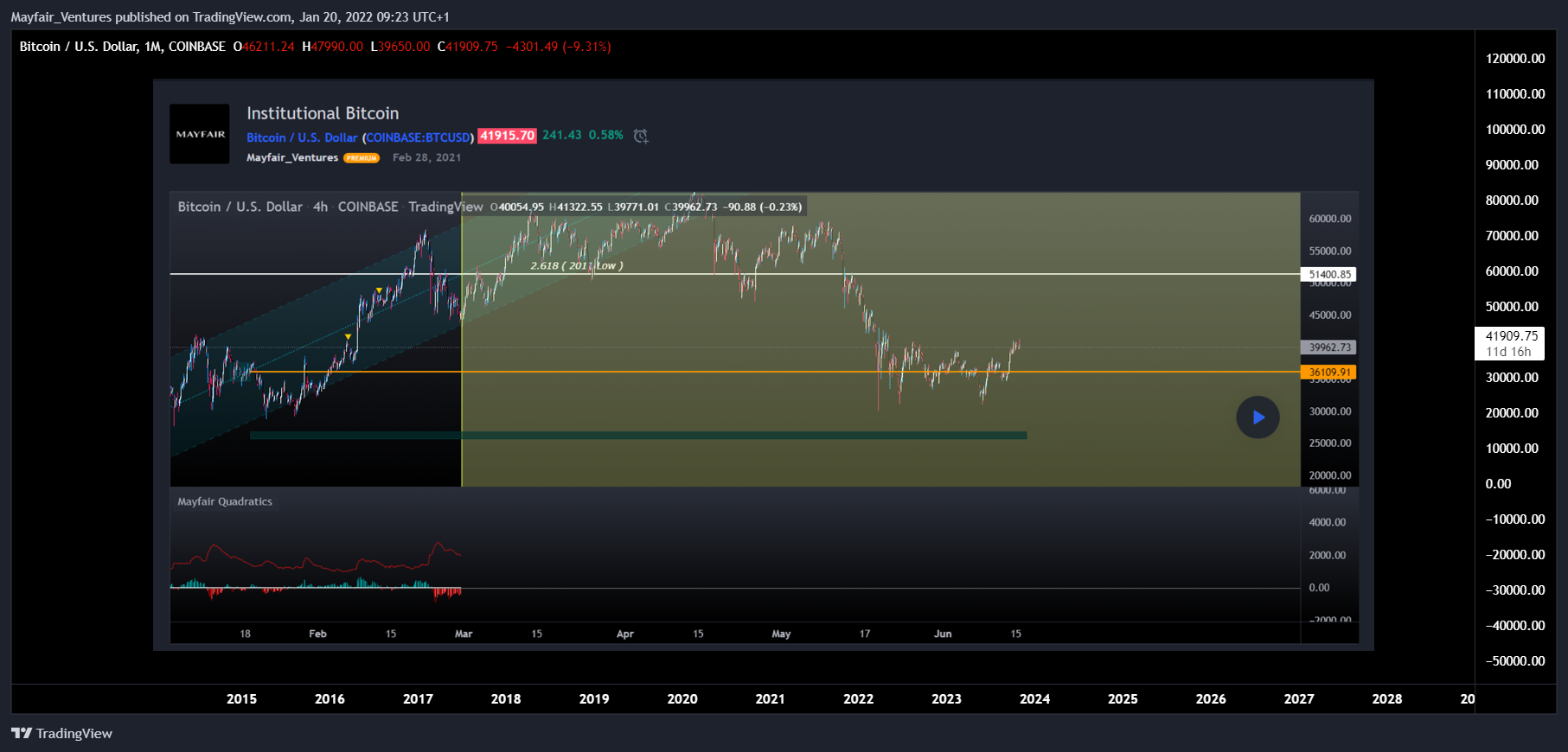
Task: Click the high value H47990.00
Action: tap(332, 47)
